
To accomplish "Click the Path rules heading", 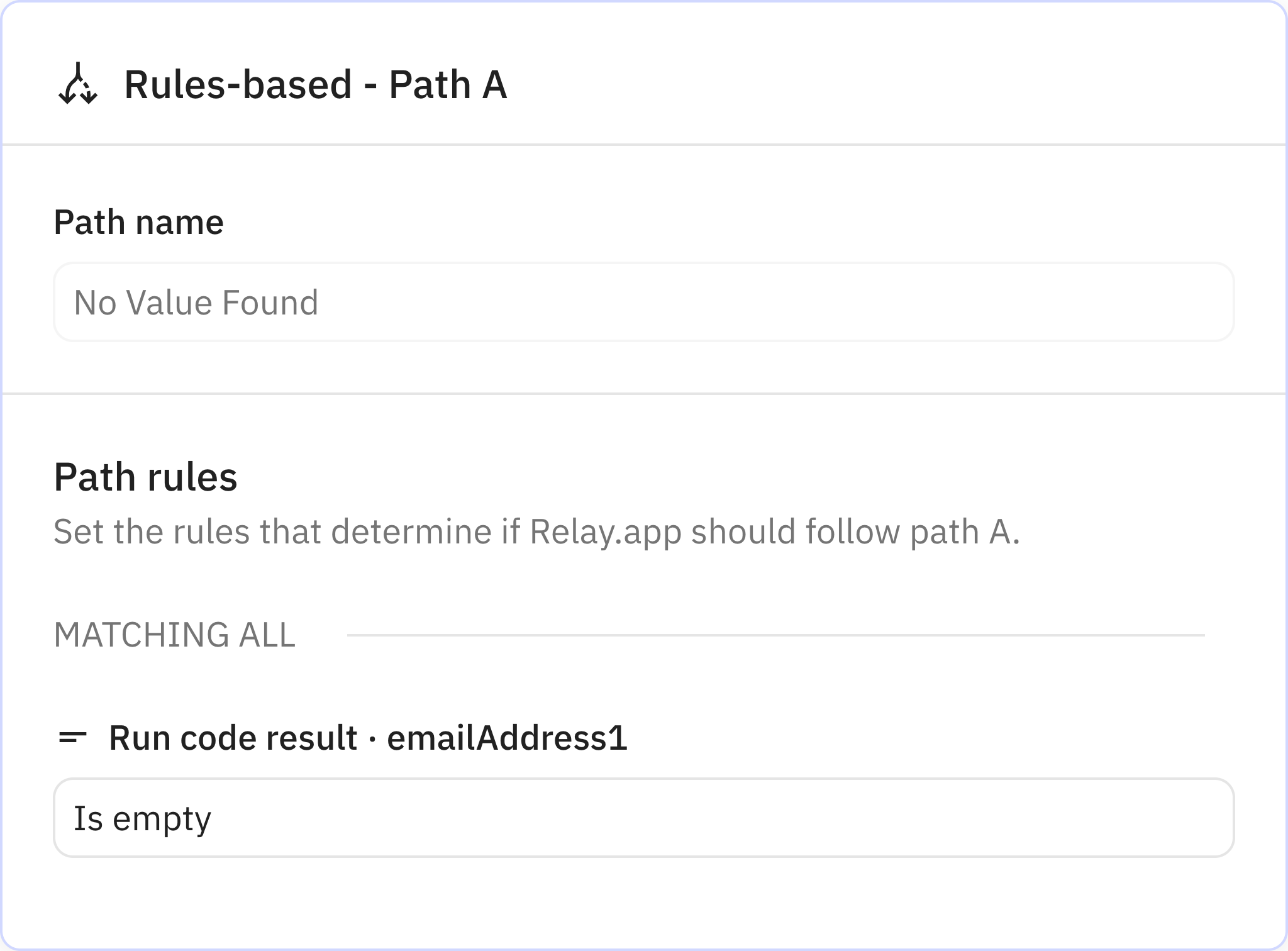I will click(x=146, y=478).
